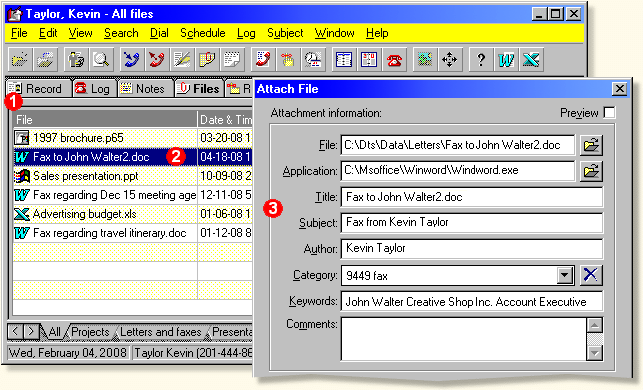
Task: Switch to the Notes tab
Action: pos(145,89)
